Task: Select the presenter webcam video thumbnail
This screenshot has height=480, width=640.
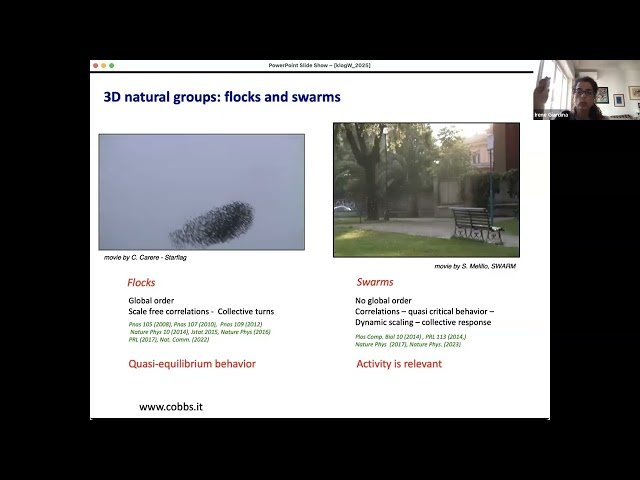Action: 585,90
